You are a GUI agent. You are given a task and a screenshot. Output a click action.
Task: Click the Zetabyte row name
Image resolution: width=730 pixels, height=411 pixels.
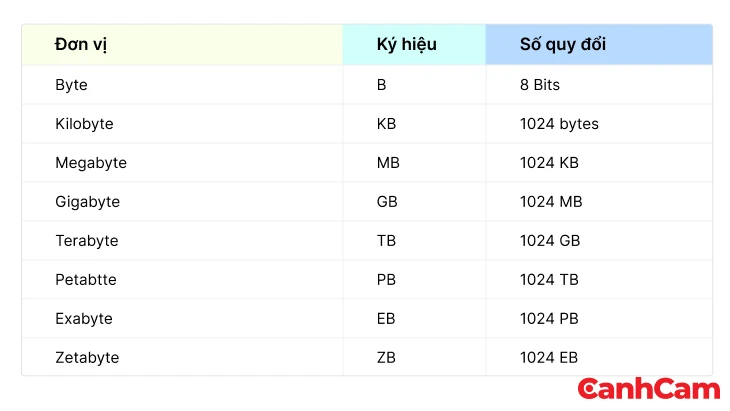tap(87, 357)
